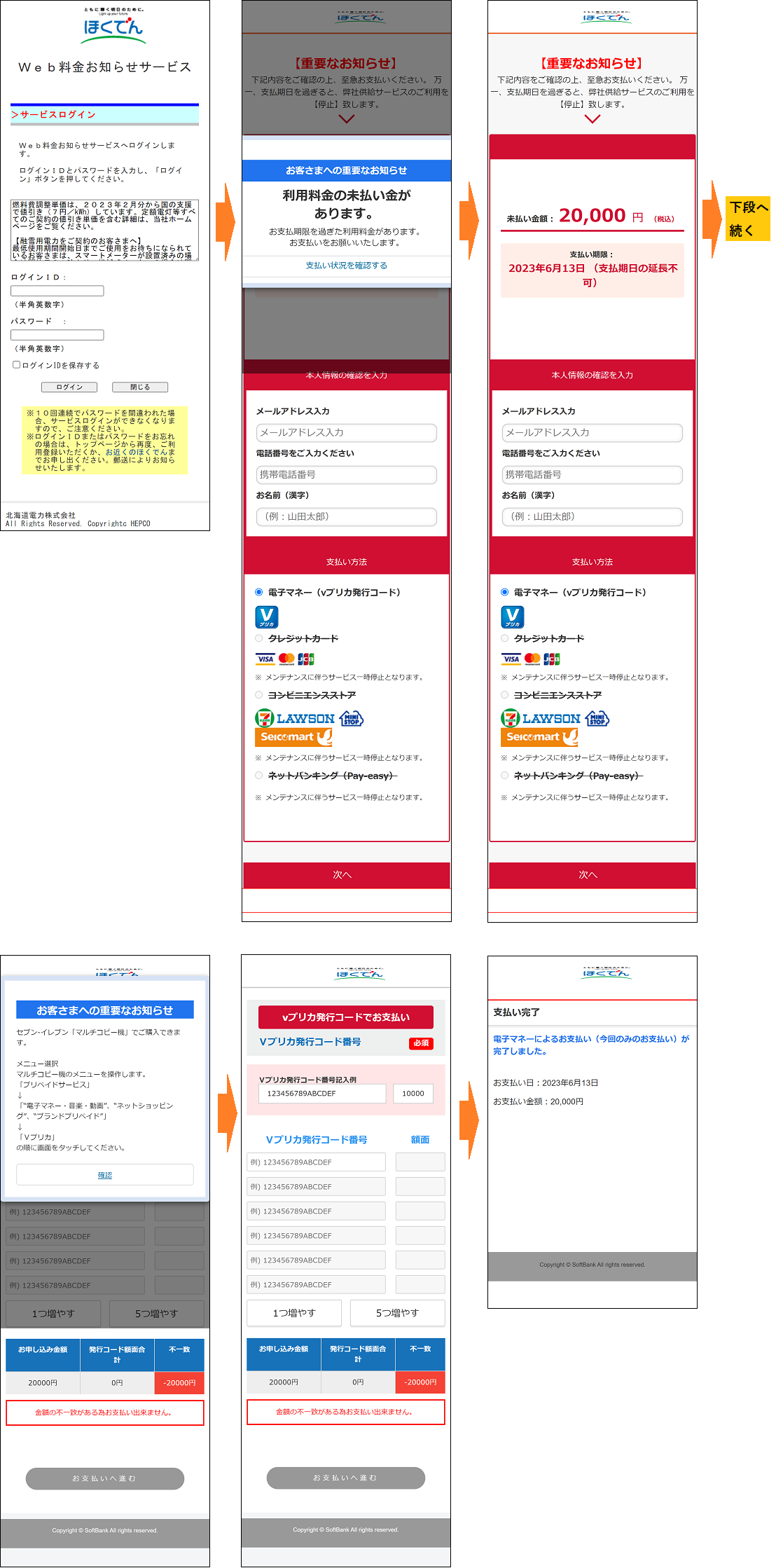The image size is (776, 1568).
Task: Click the 7-Eleven logo on the 20,000円 unpaid screen
Action: (x=510, y=718)
